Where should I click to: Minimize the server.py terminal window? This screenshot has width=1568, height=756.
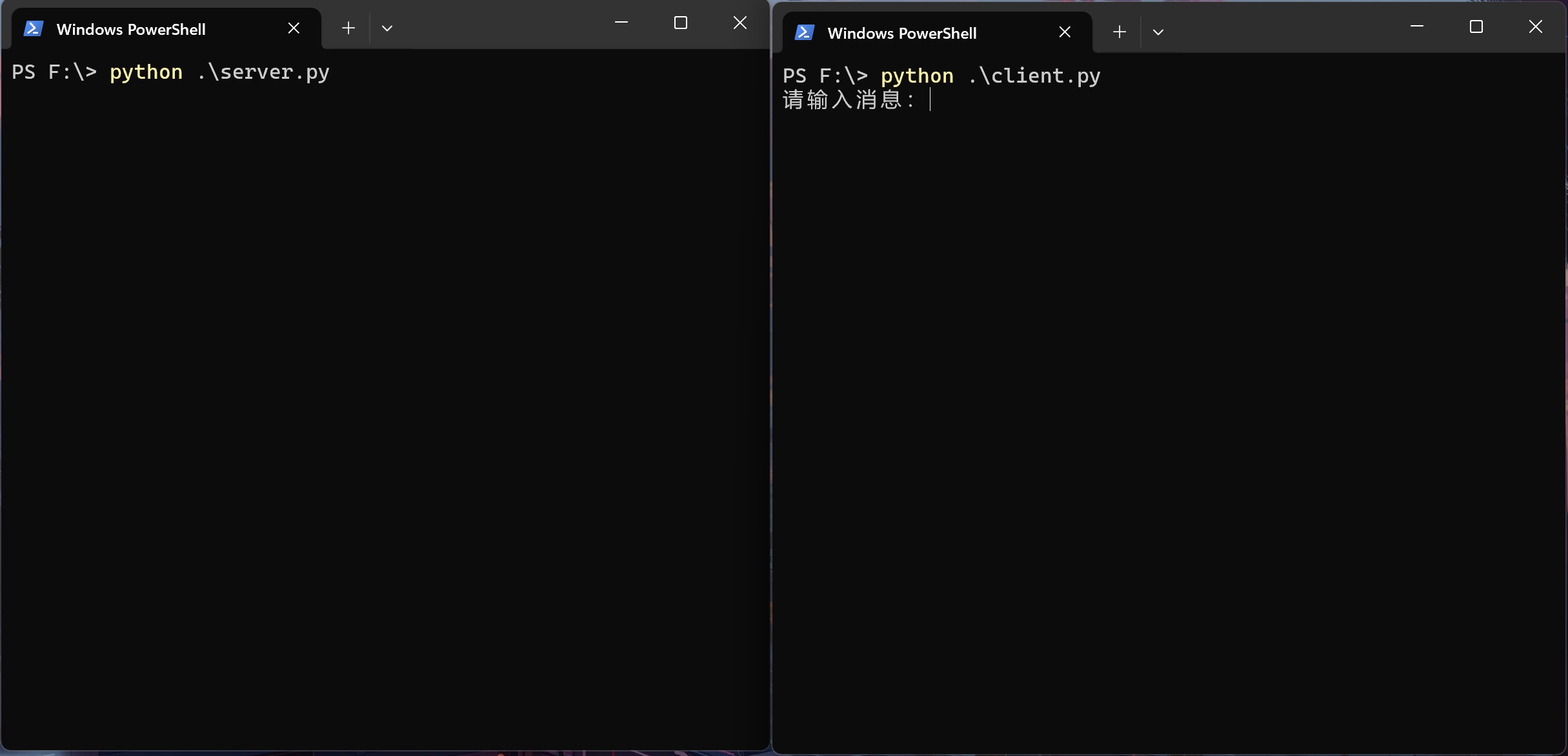(x=621, y=23)
